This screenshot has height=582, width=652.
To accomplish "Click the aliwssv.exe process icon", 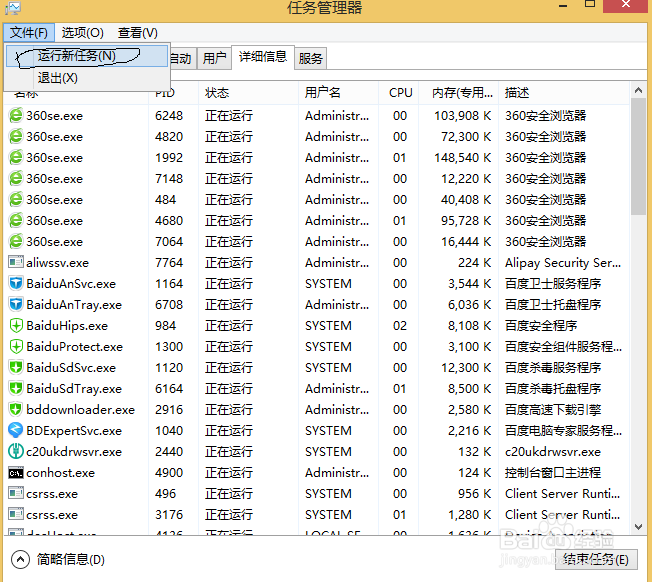I will tap(16, 262).
